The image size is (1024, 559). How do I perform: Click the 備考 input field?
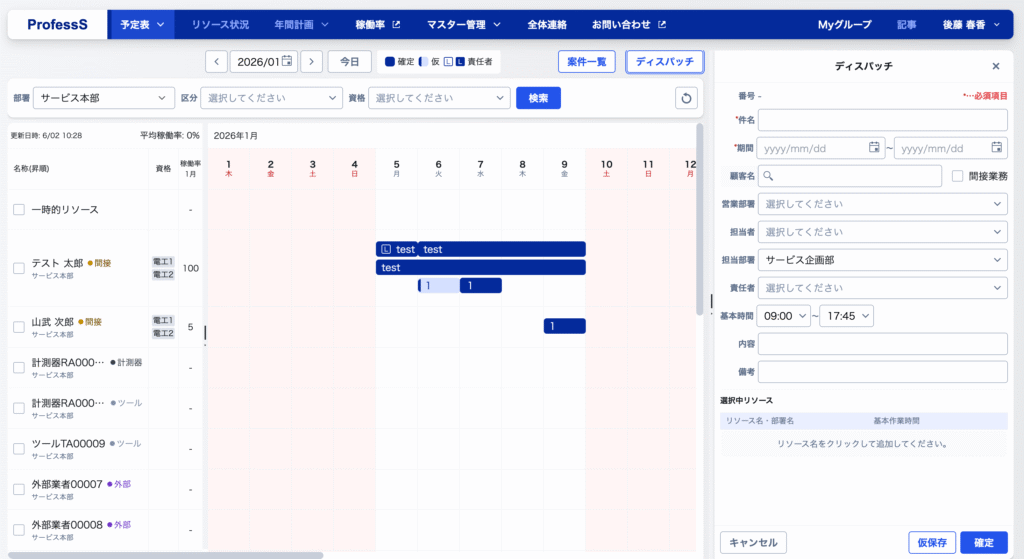(x=882, y=372)
